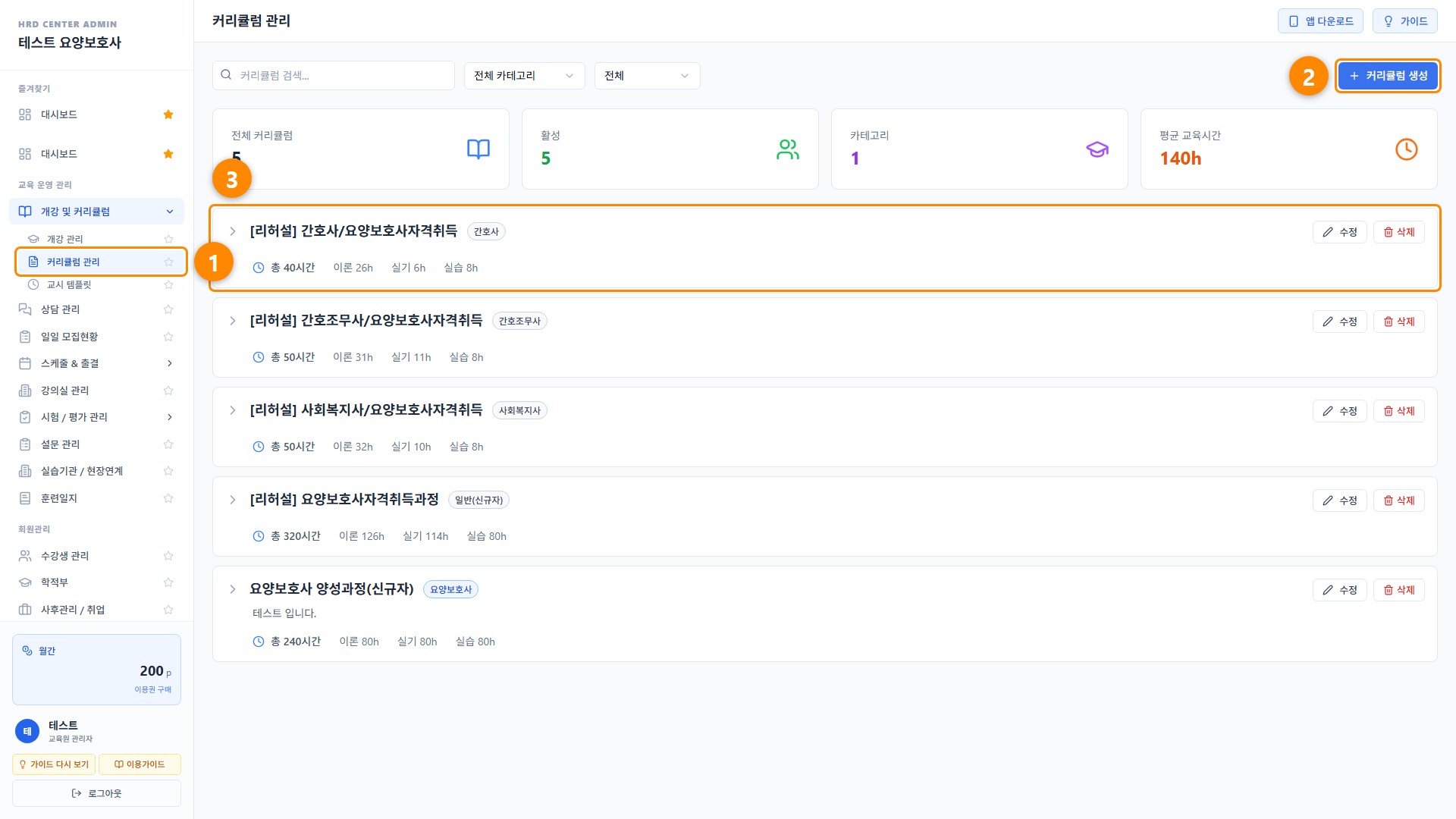
Task: Edit the 요양보호사 양성과정(신규자) curriculum
Action: click(x=1339, y=590)
